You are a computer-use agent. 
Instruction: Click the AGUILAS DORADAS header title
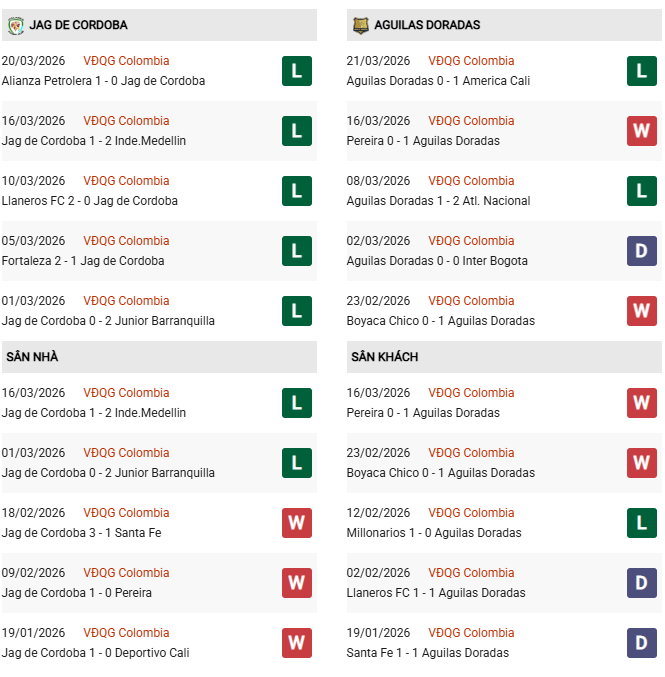click(427, 25)
